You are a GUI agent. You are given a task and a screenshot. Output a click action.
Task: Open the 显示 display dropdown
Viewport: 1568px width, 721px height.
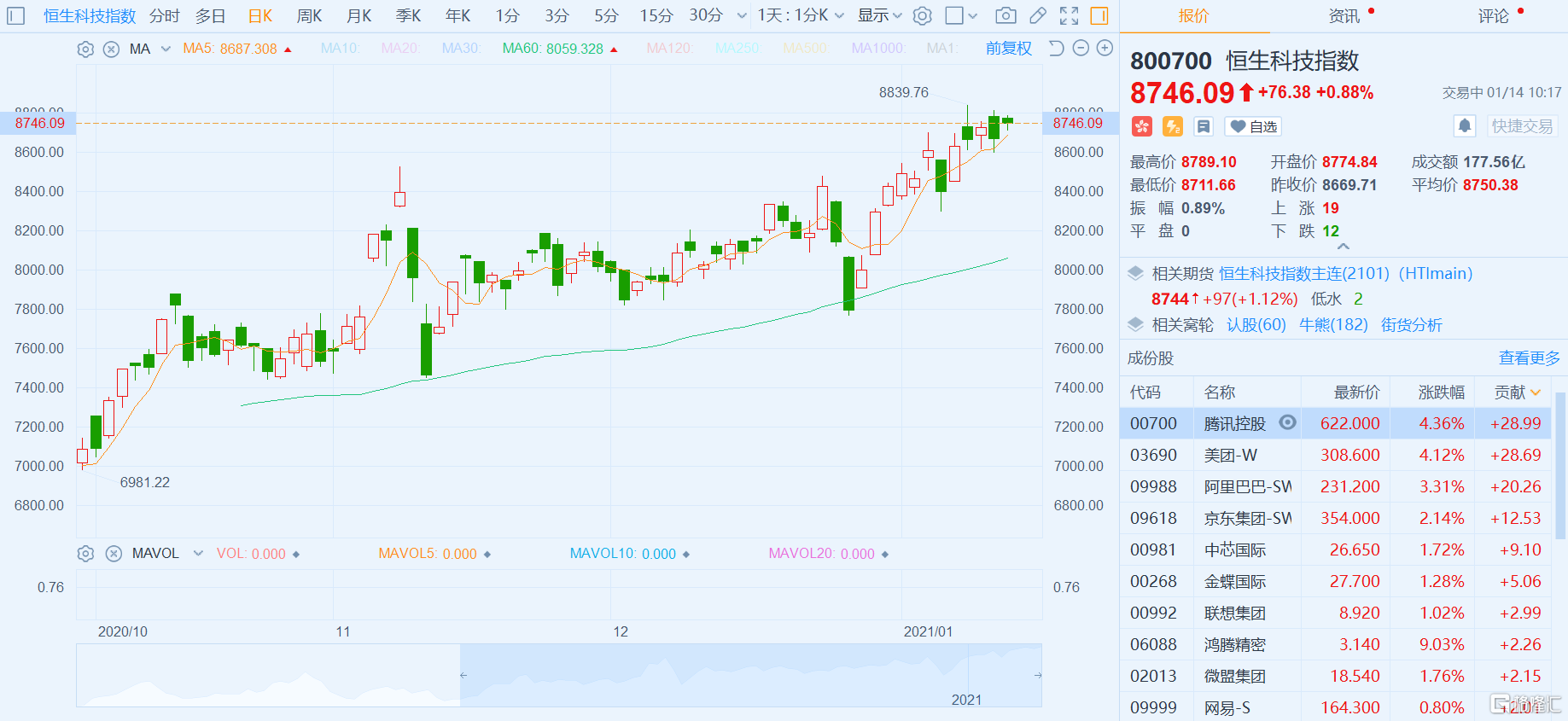879,15
